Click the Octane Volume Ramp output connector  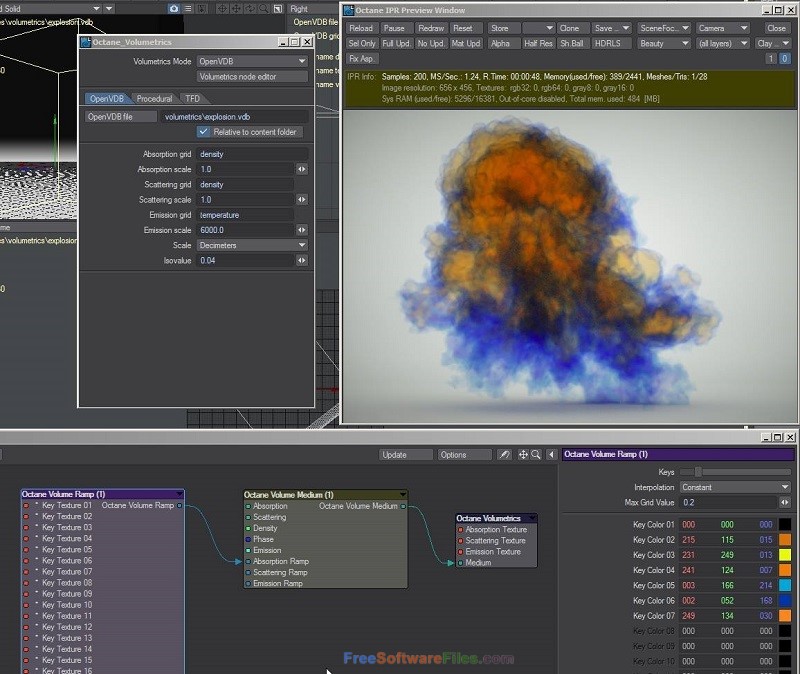(x=180, y=506)
